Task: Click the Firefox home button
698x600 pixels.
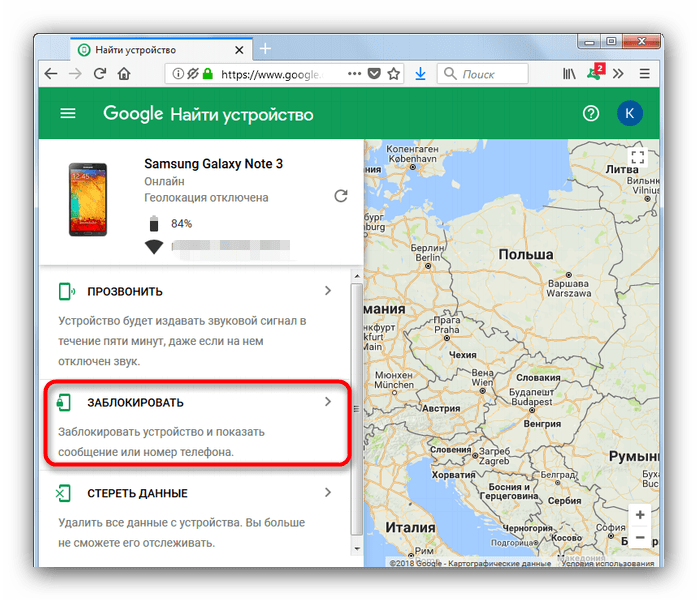Action: click(124, 74)
